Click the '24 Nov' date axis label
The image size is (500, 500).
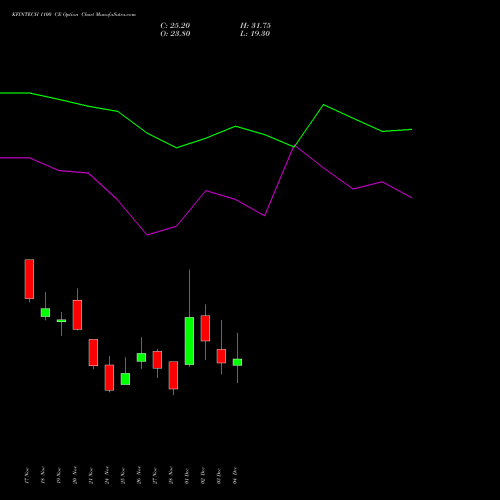coord(107,476)
